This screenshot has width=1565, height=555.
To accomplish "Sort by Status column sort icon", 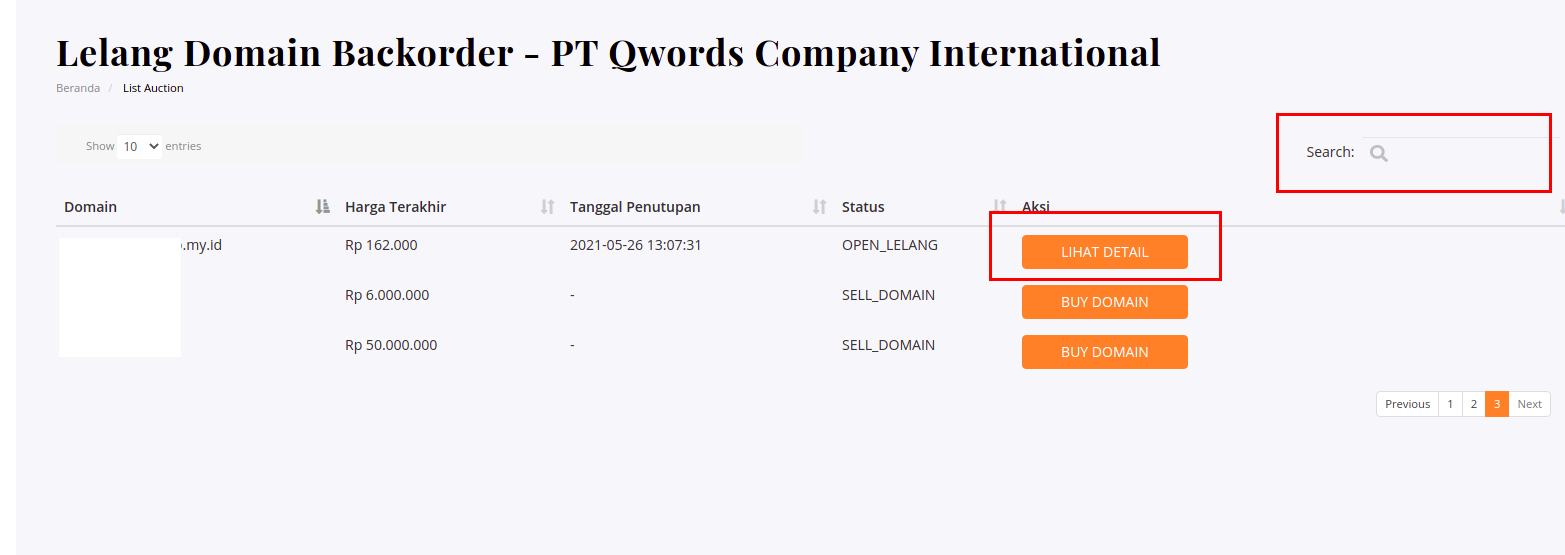I will [x=998, y=207].
